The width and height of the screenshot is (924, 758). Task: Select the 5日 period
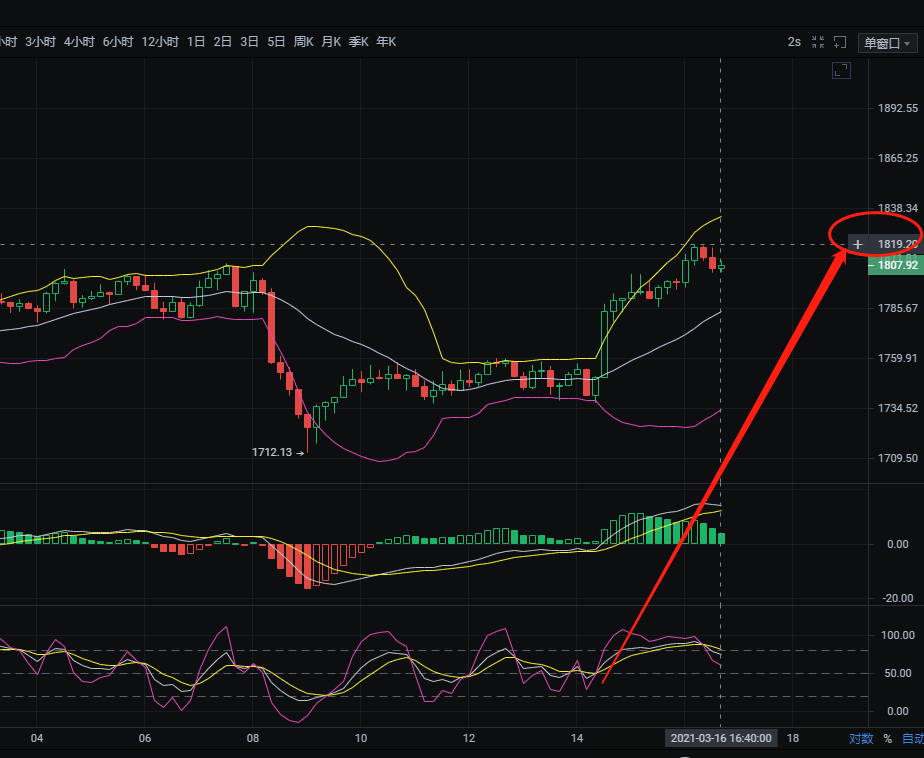tap(276, 42)
